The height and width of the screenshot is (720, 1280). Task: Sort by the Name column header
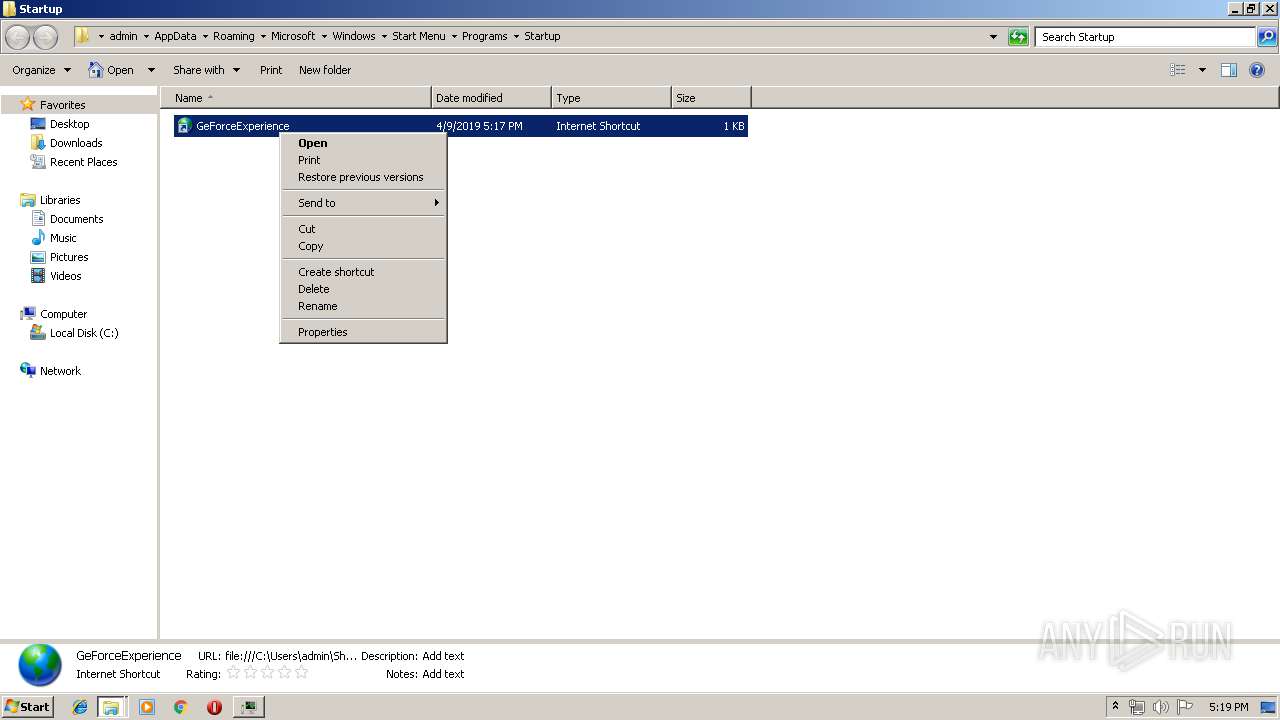pos(296,98)
